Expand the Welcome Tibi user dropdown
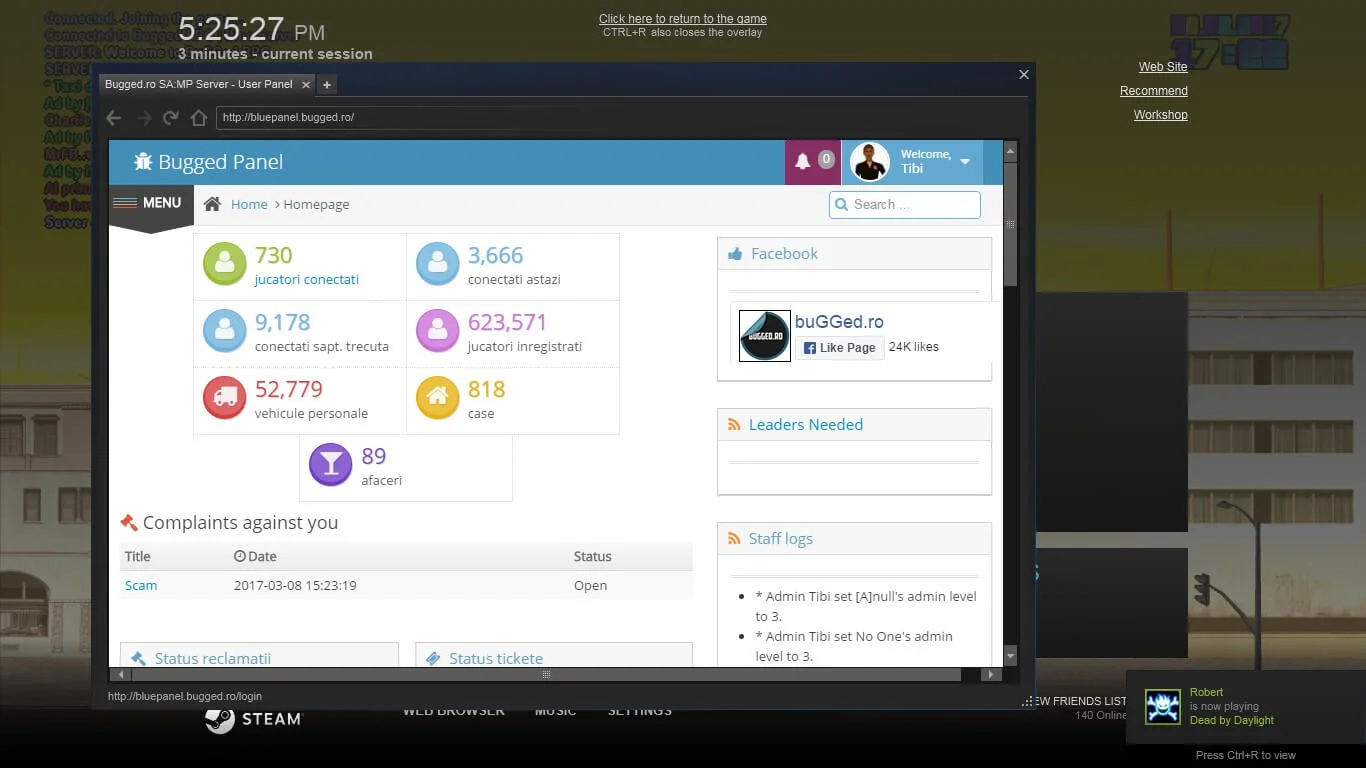This screenshot has width=1366, height=768. coord(965,162)
